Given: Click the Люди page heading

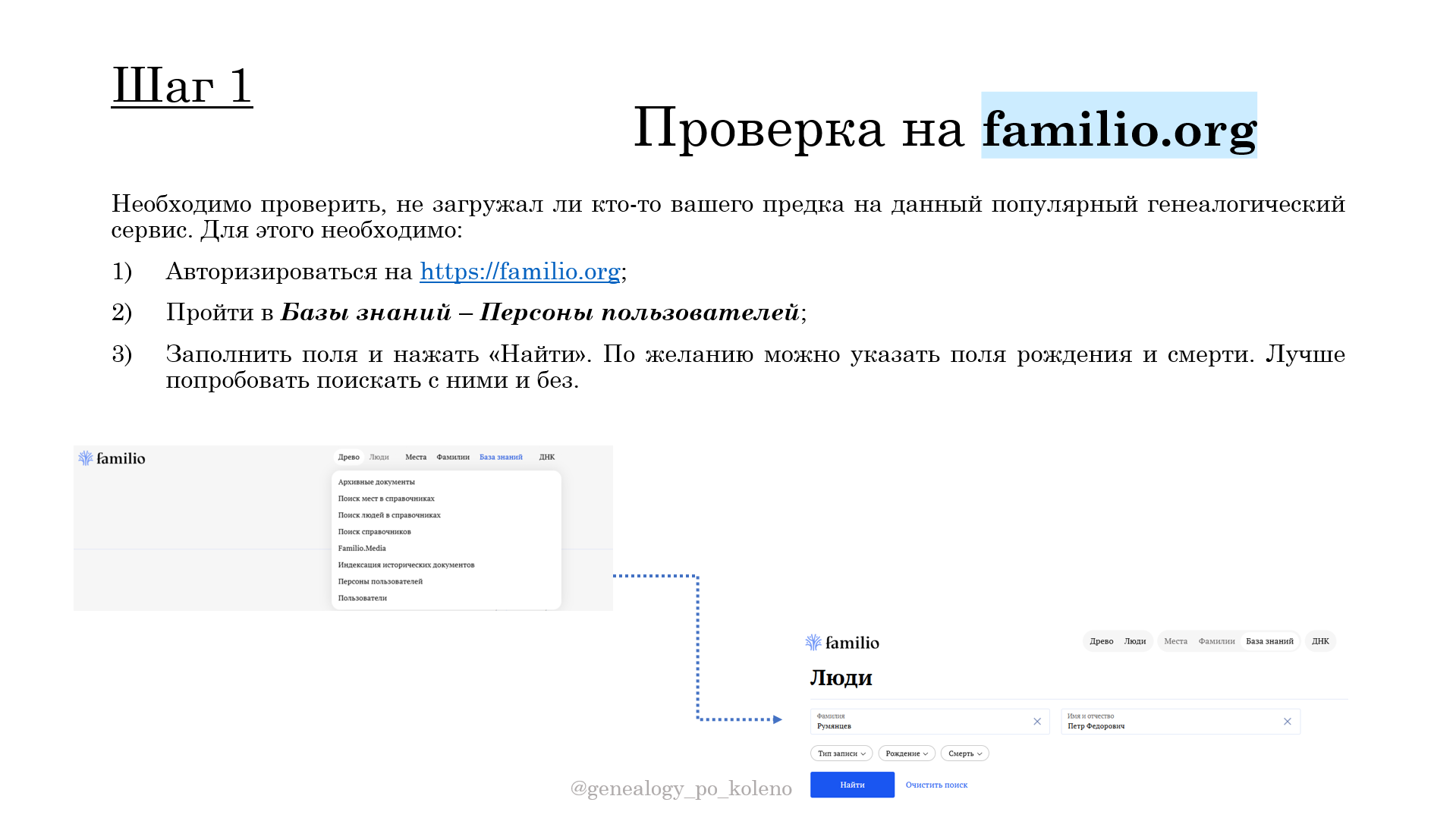Looking at the screenshot, I should 841,678.
